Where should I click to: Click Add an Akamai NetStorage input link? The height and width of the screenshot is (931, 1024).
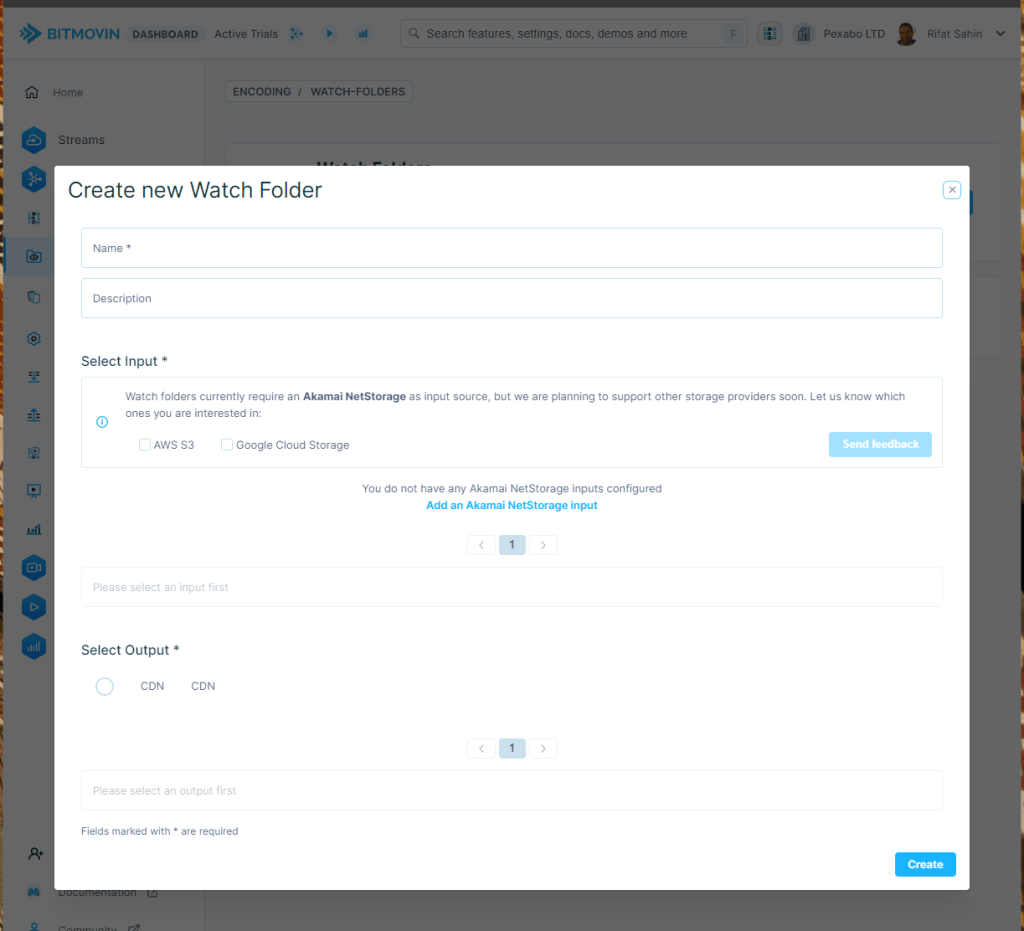(512, 505)
